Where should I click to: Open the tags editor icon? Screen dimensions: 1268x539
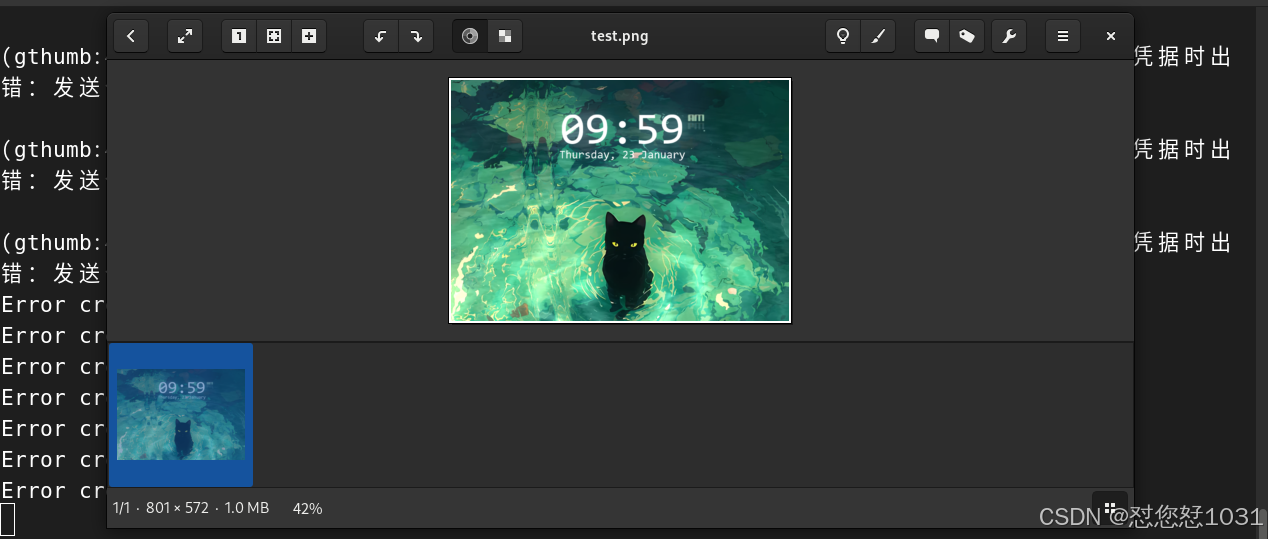967,36
